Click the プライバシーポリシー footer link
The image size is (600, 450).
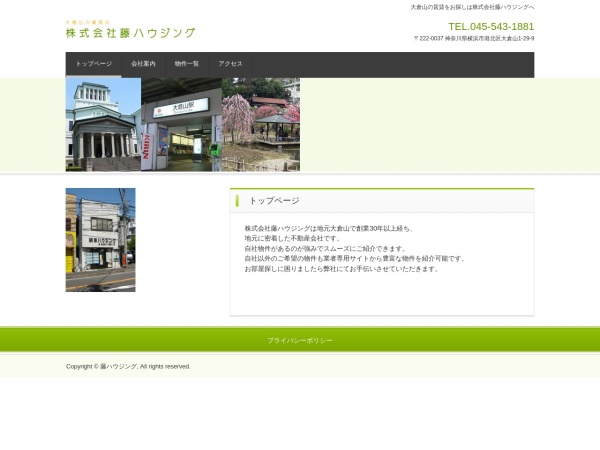point(300,340)
